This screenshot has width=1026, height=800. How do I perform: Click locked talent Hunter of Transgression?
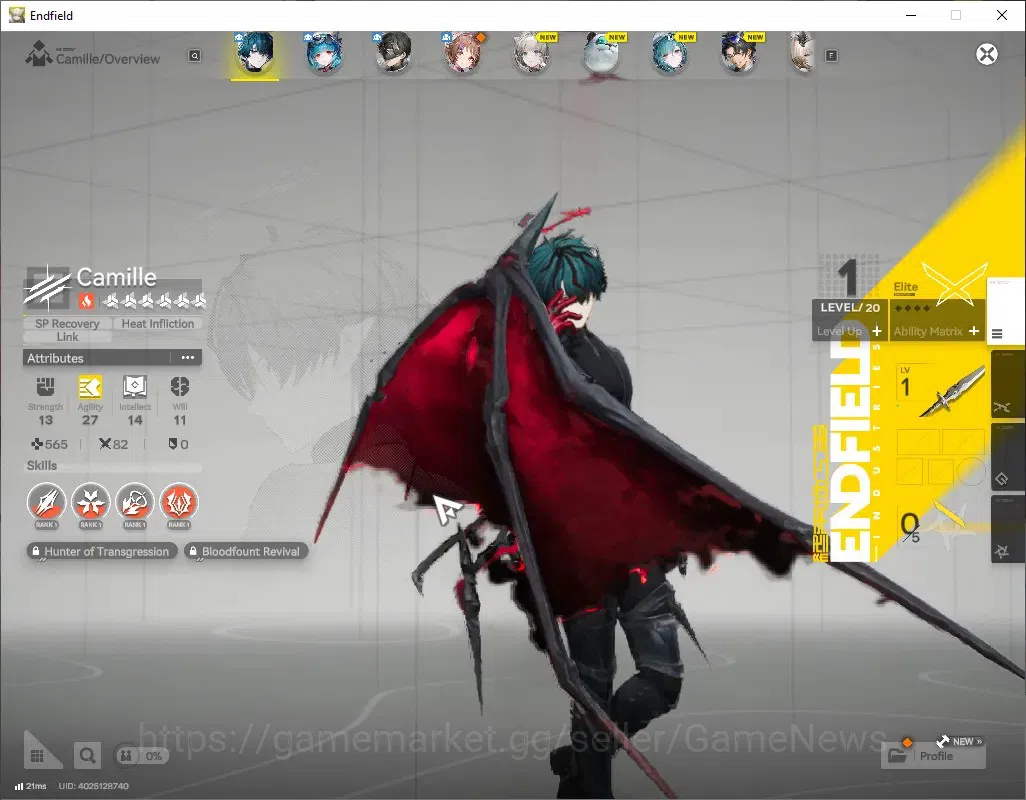point(102,551)
